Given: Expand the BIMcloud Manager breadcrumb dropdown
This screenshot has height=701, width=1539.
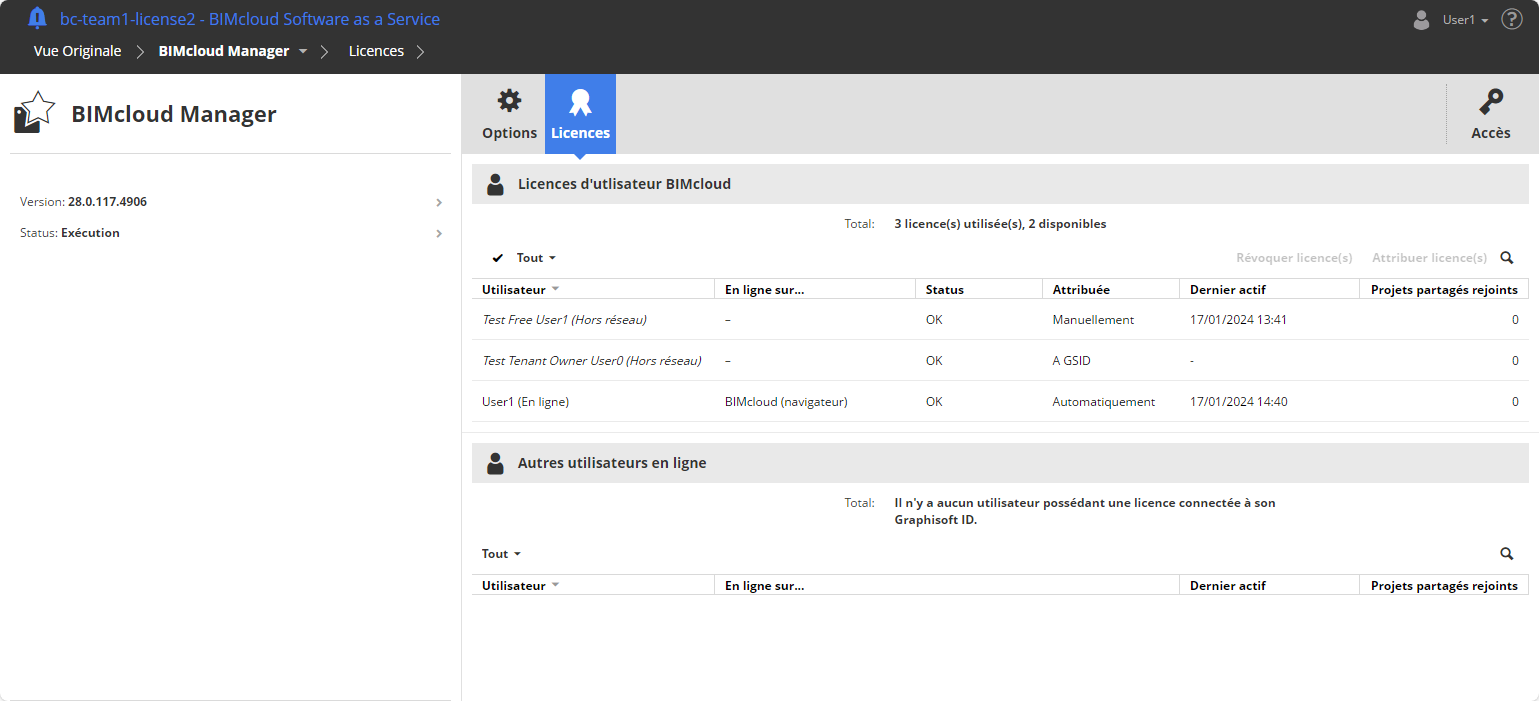Looking at the screenshot, I should point(303,51).
